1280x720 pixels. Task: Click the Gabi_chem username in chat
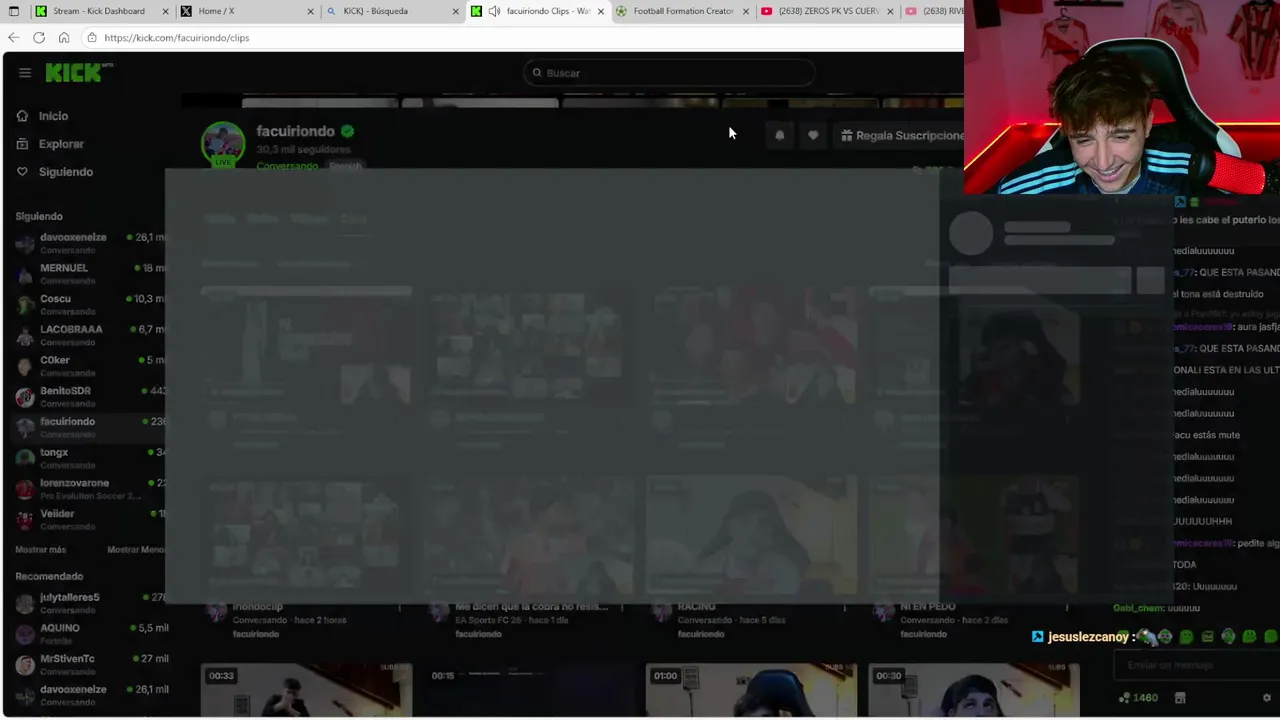tap(1137, 608)
